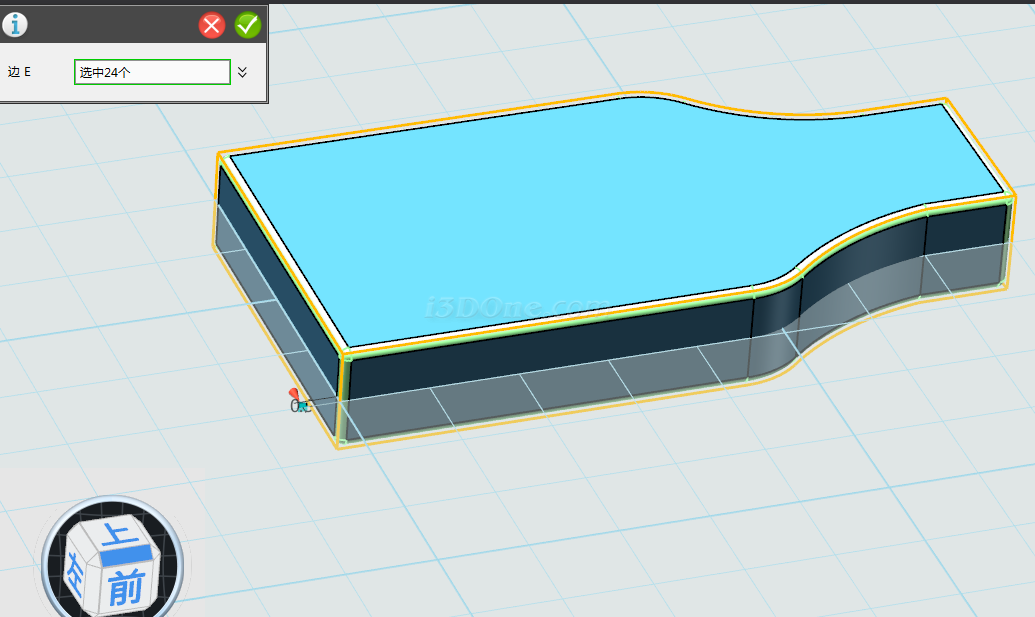Switch to front view via 前 cube face
Image resolution: width=1035 pixels, height=617 pixels.
coord(125,587)
